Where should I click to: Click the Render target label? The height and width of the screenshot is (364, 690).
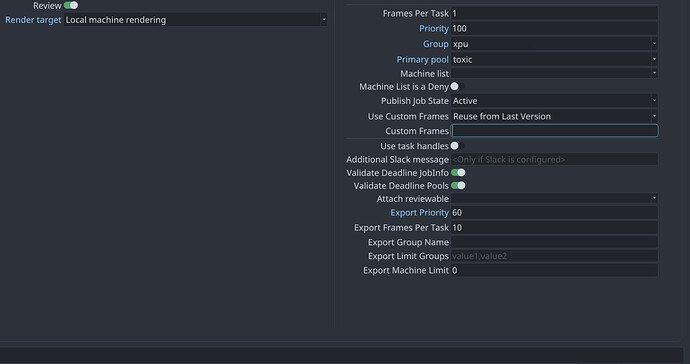click(x=33, y=20)
